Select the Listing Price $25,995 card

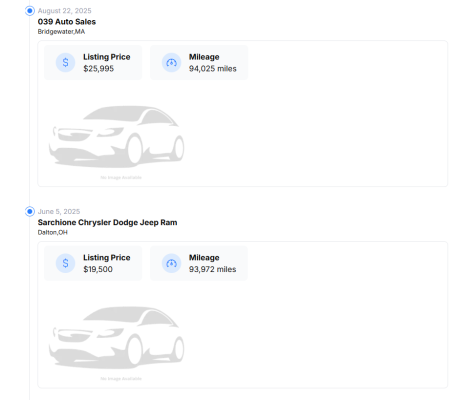tap(93, 63)
